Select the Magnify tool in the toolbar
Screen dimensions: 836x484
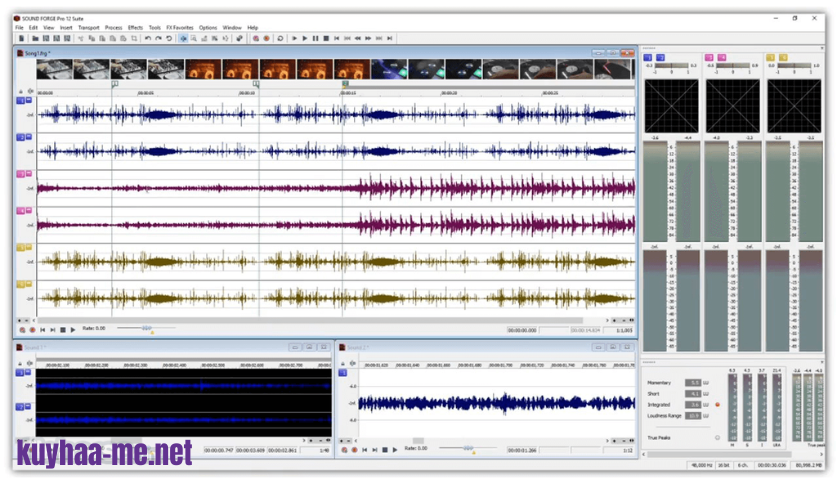(194, 38)
